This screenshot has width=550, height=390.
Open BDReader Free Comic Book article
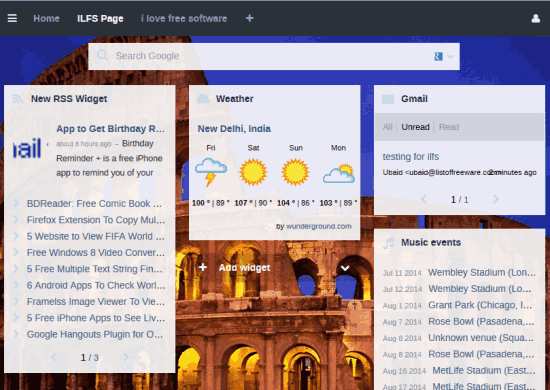click(x=94, y=204)
